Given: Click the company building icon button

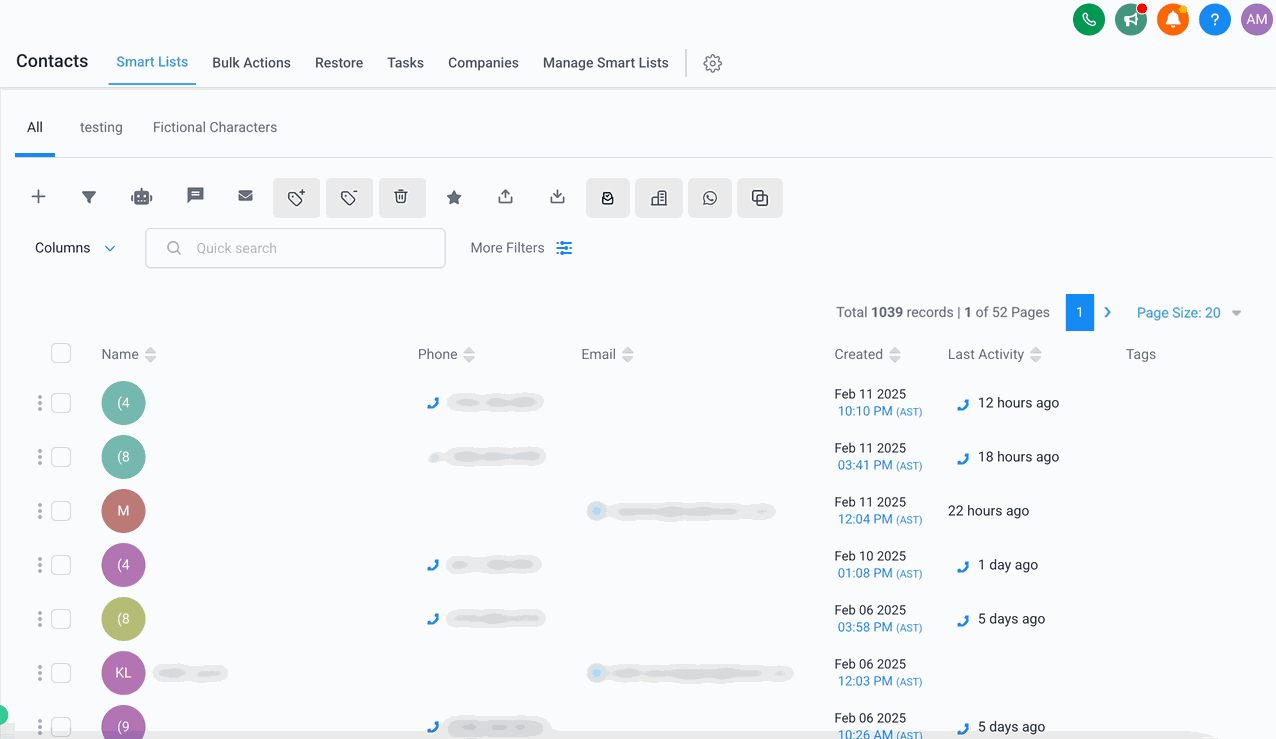Looking at the screenshot, I should (659, 198).
